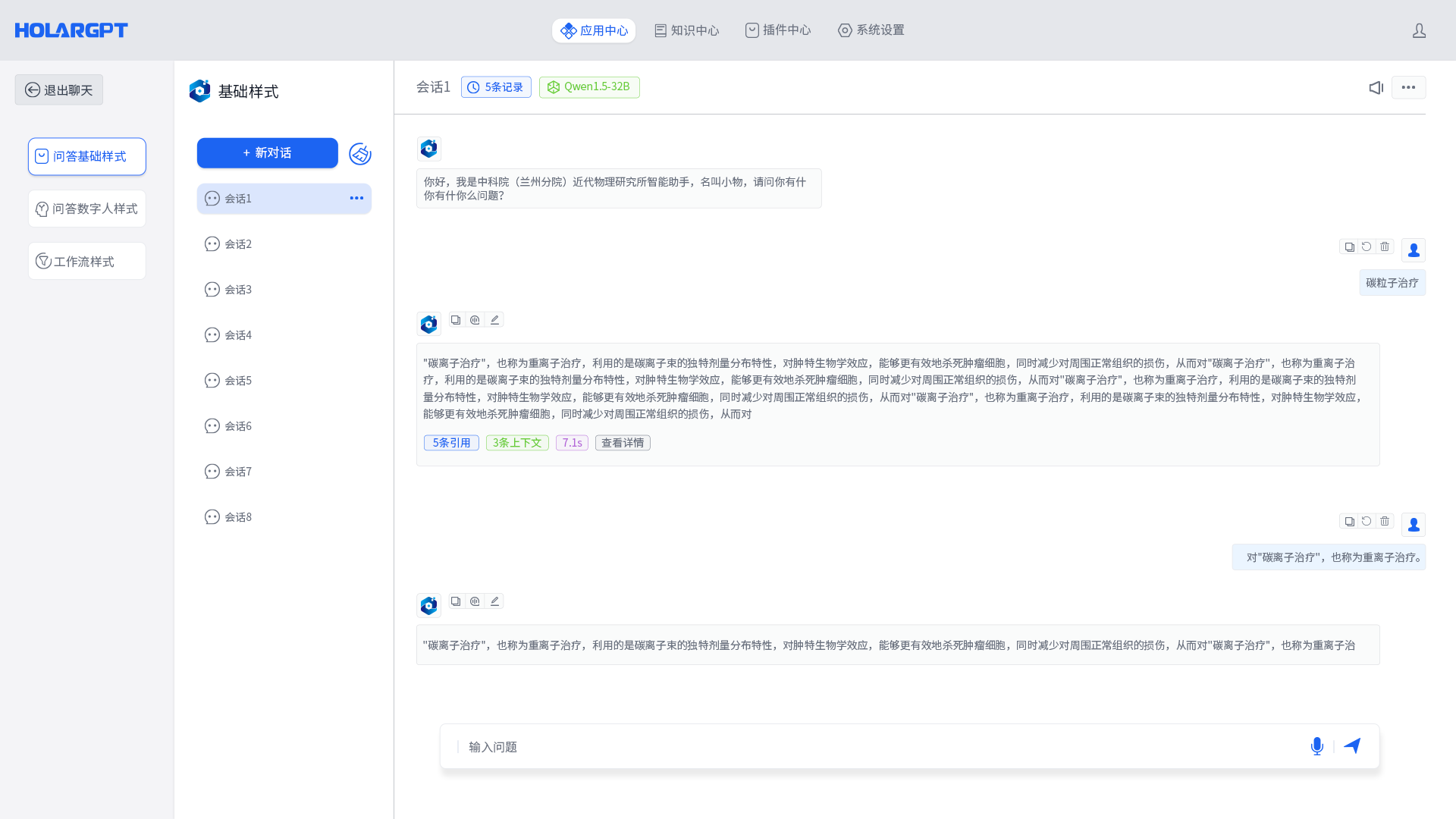Copy the 碳粒子治疗 user message
This screenshot has height=819, width=1456.
[1349, 247]
